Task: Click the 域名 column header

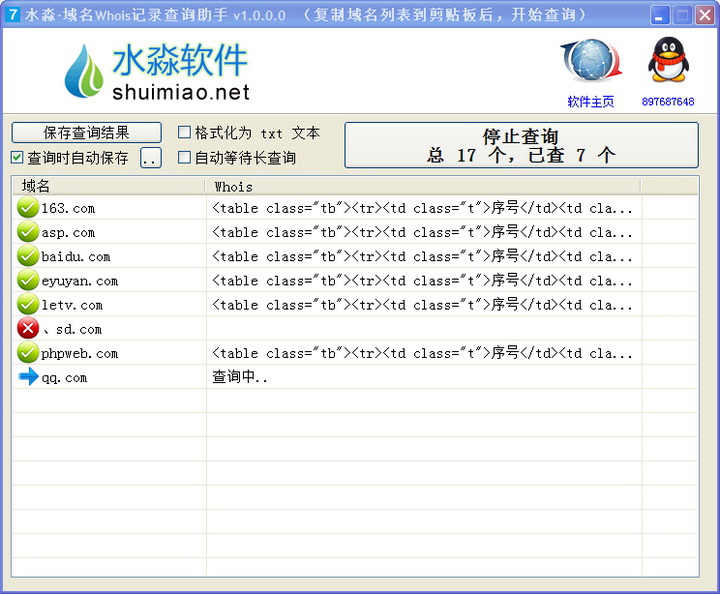Action: [x=108, y=186]
